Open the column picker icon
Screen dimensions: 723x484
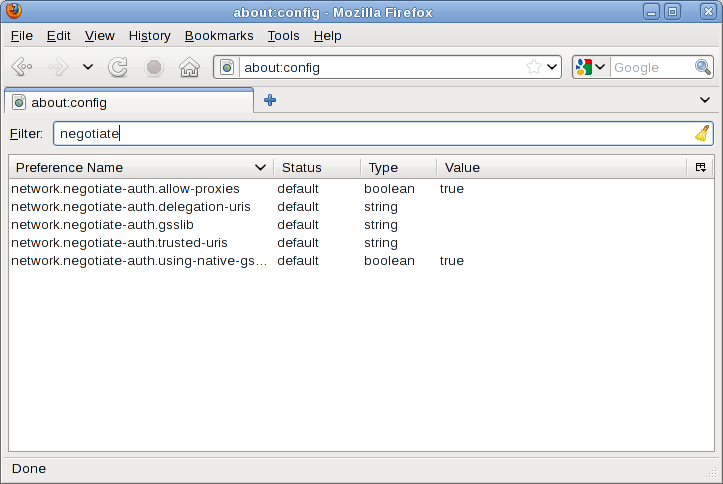pos(700,167)
